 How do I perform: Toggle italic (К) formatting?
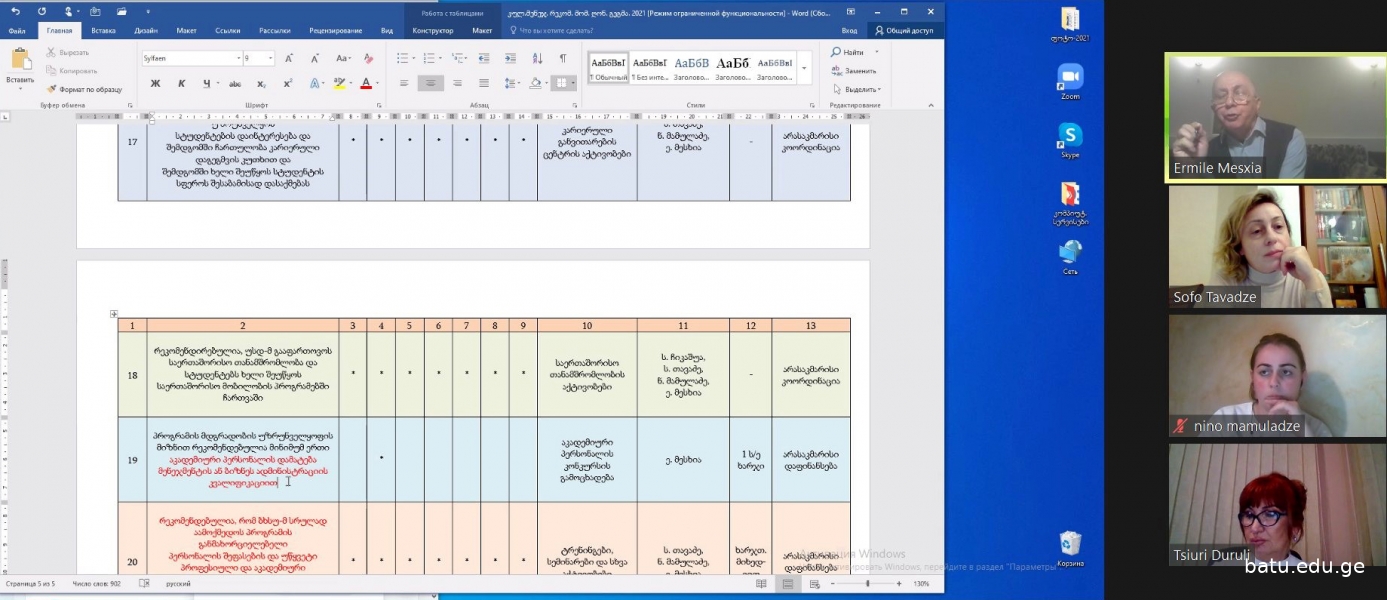tap(183, 83)
